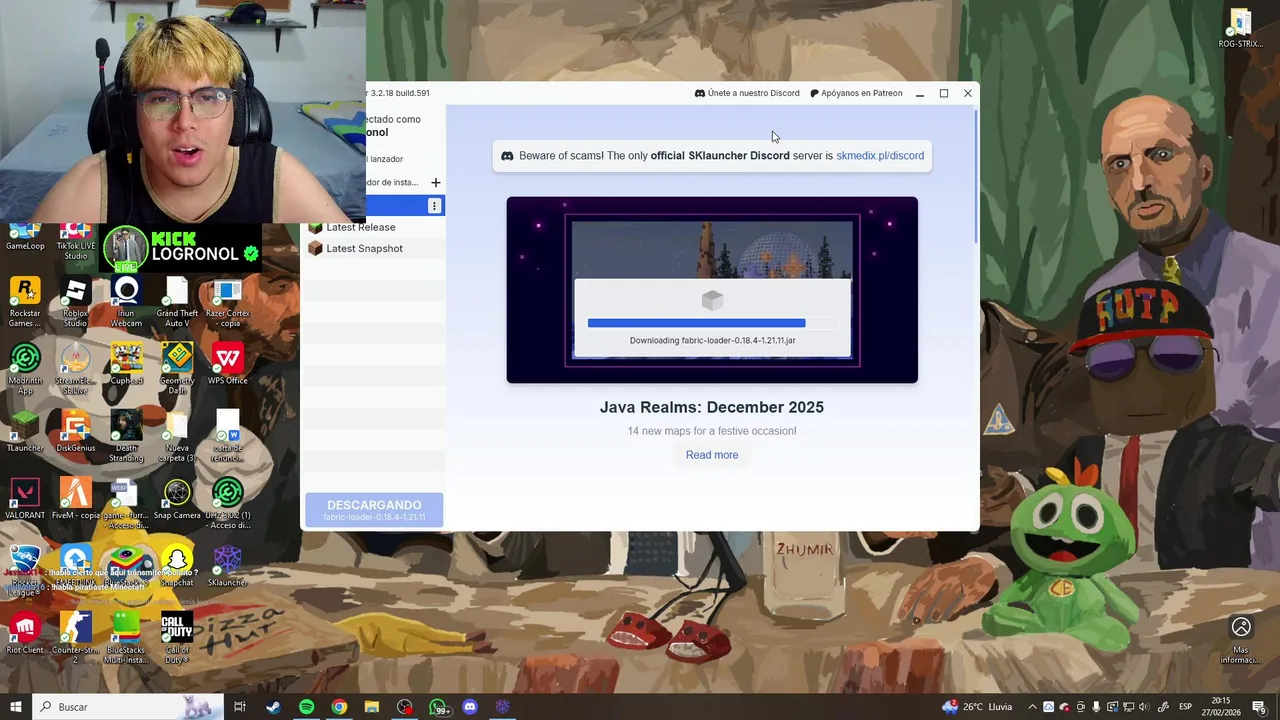Click the SKlauncher icon in the taskbar
This screenshot has width=1280, height=720.
[x=503, y=707]
